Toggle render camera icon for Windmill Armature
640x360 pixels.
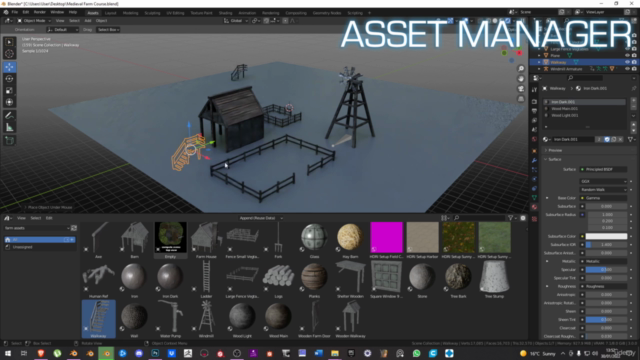click(x=634, y=69)
